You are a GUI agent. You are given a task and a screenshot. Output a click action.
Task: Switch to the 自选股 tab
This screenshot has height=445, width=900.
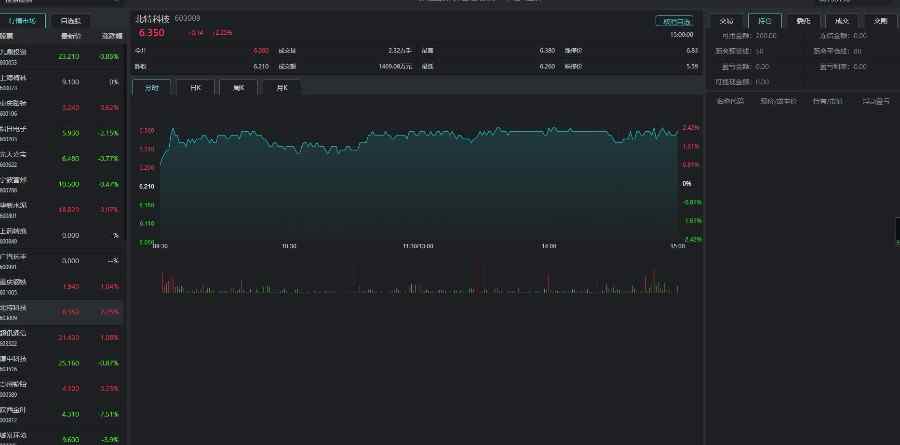pyautogui.click(x=71, y=21)
